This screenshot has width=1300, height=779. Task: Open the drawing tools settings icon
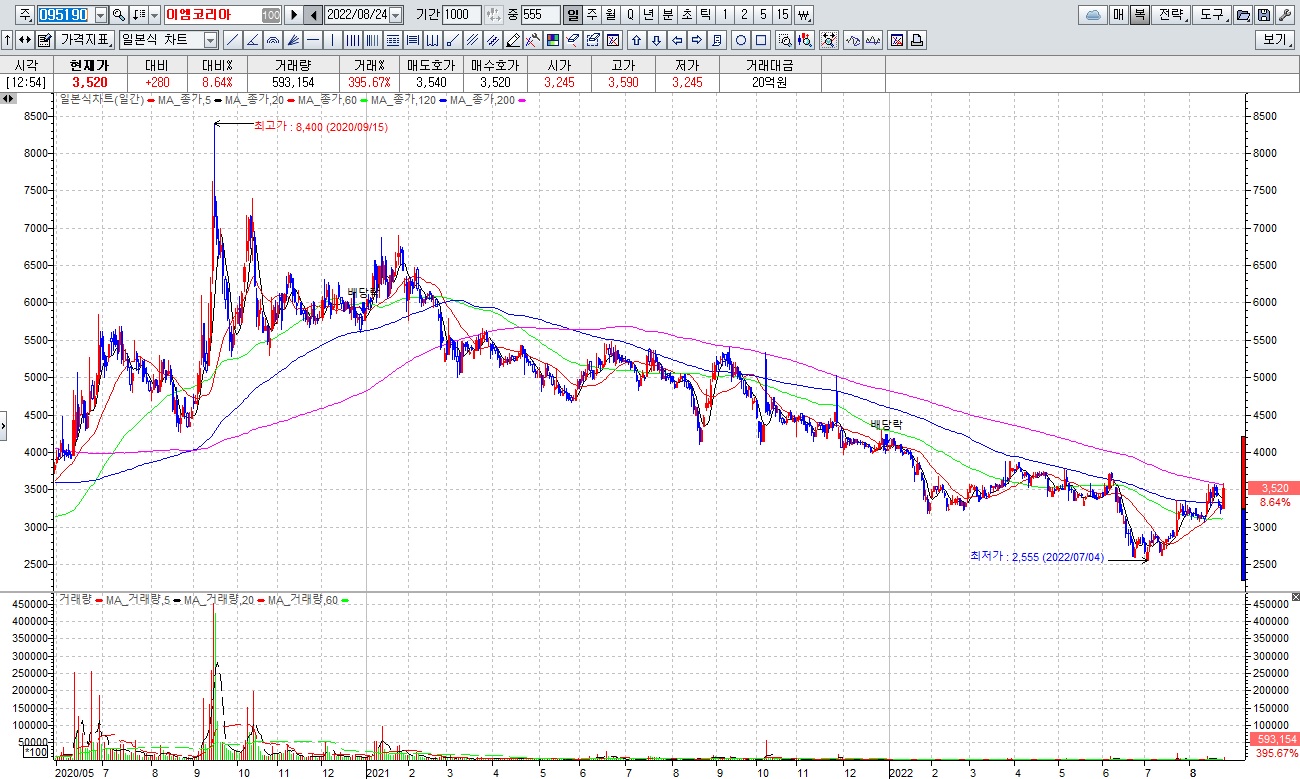click(x=533, y=40)
